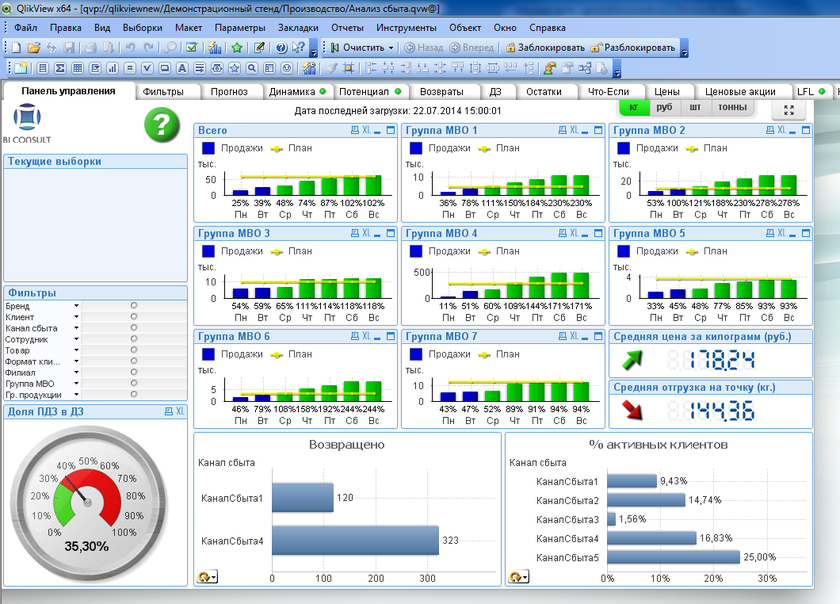Switch units to тонны
Viewport: 840px width, 604px height.
(x=732, y=107)
